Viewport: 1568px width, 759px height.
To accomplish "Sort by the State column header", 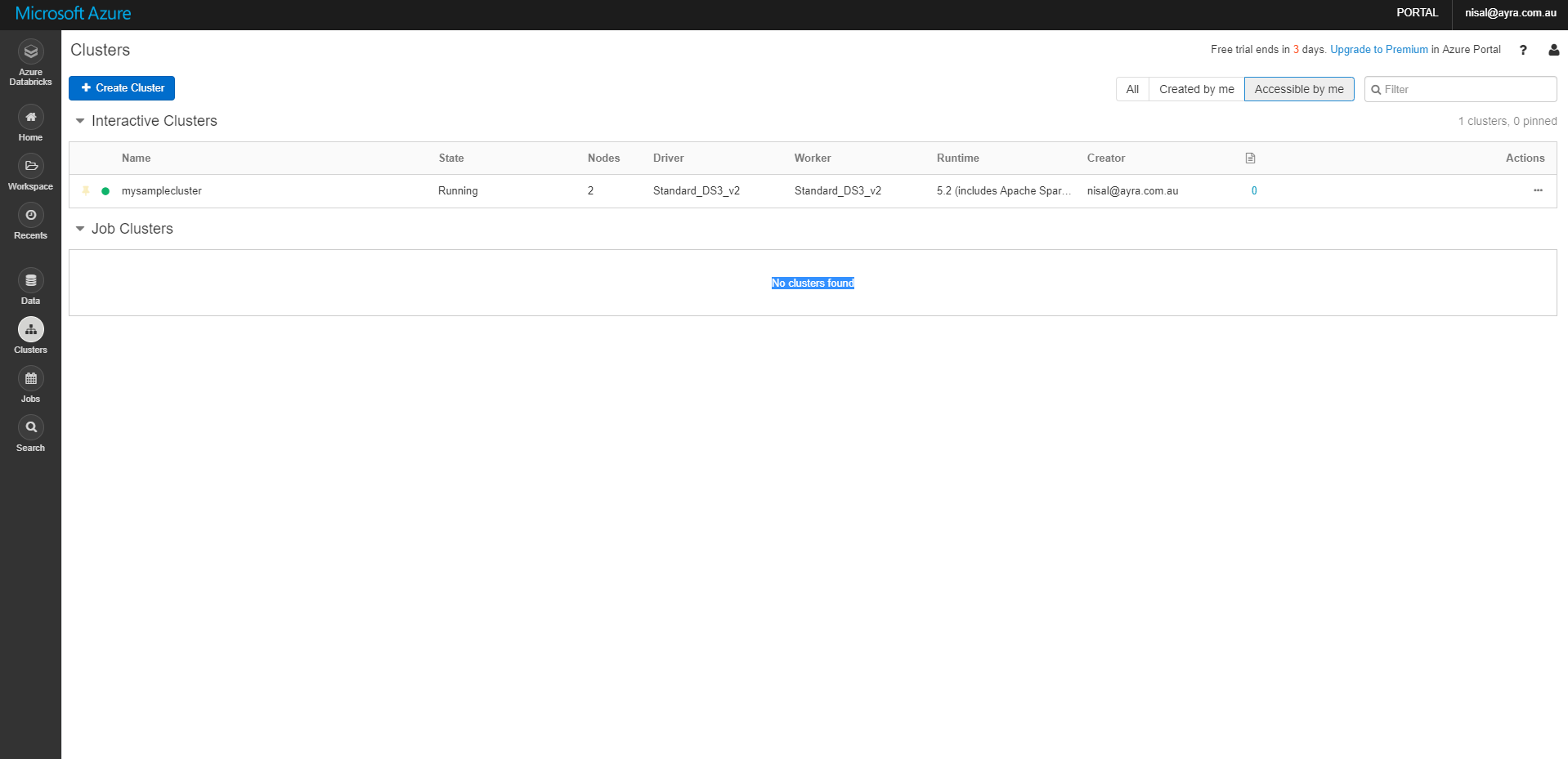I will click(x=451, y=158).
